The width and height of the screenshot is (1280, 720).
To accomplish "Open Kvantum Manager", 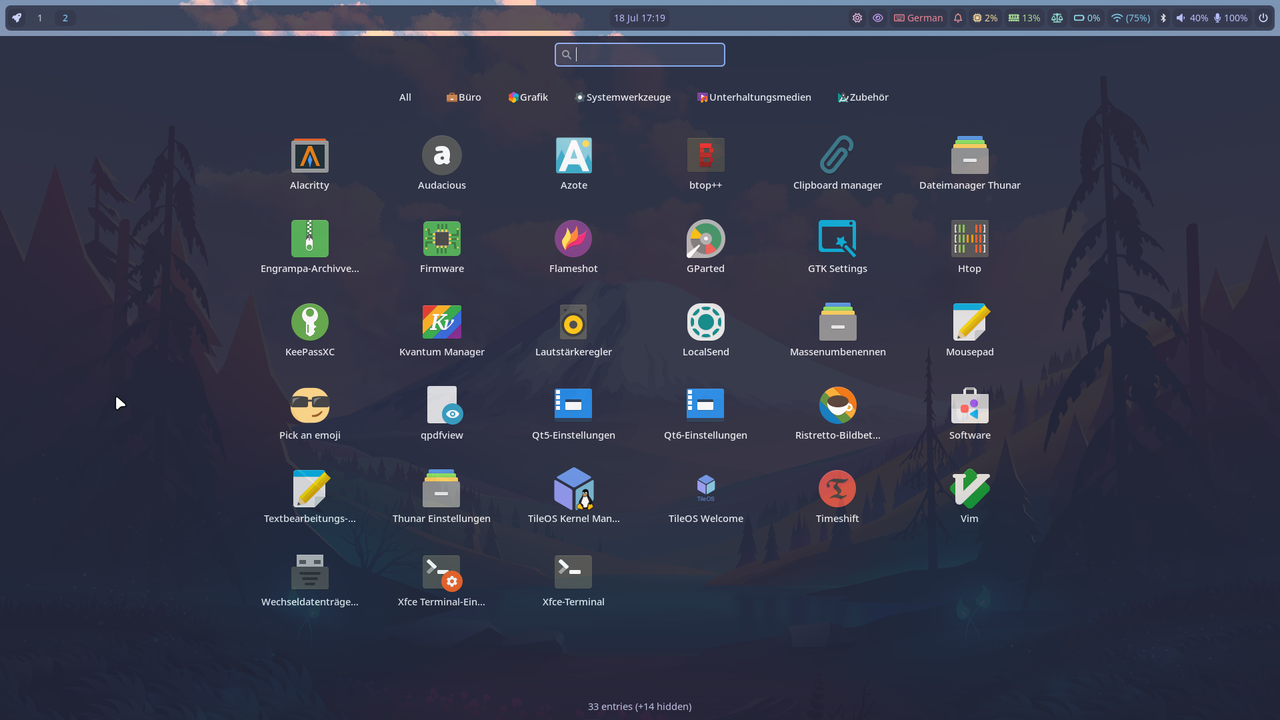I will click(x=442, y=330).
